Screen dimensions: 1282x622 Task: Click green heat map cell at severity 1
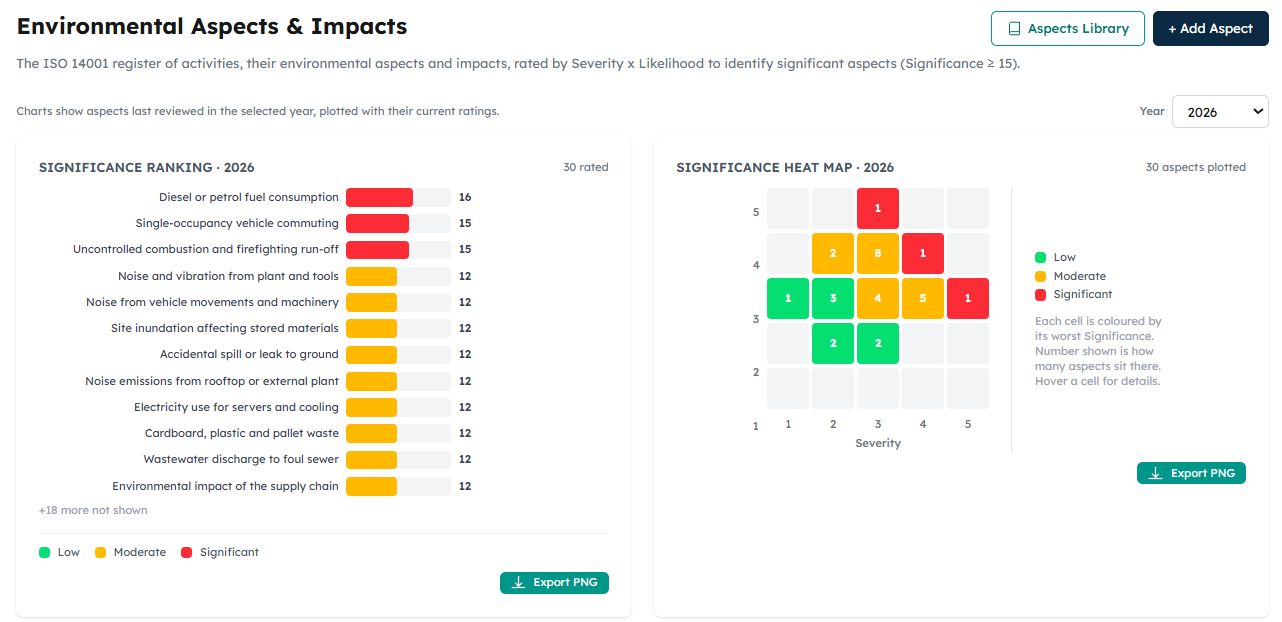click(788, 298)
